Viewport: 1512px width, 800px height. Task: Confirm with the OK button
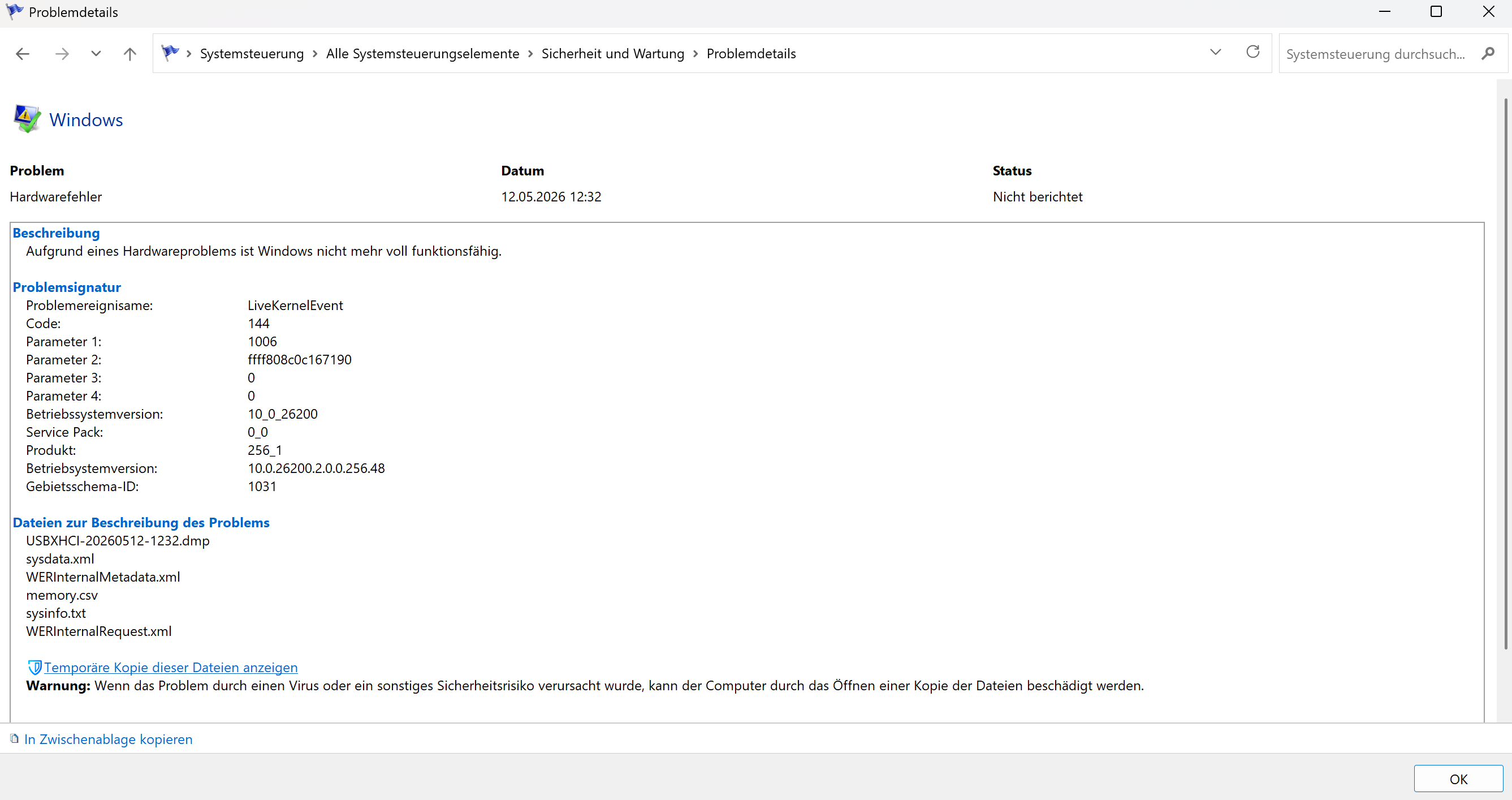pos(1458,779)
